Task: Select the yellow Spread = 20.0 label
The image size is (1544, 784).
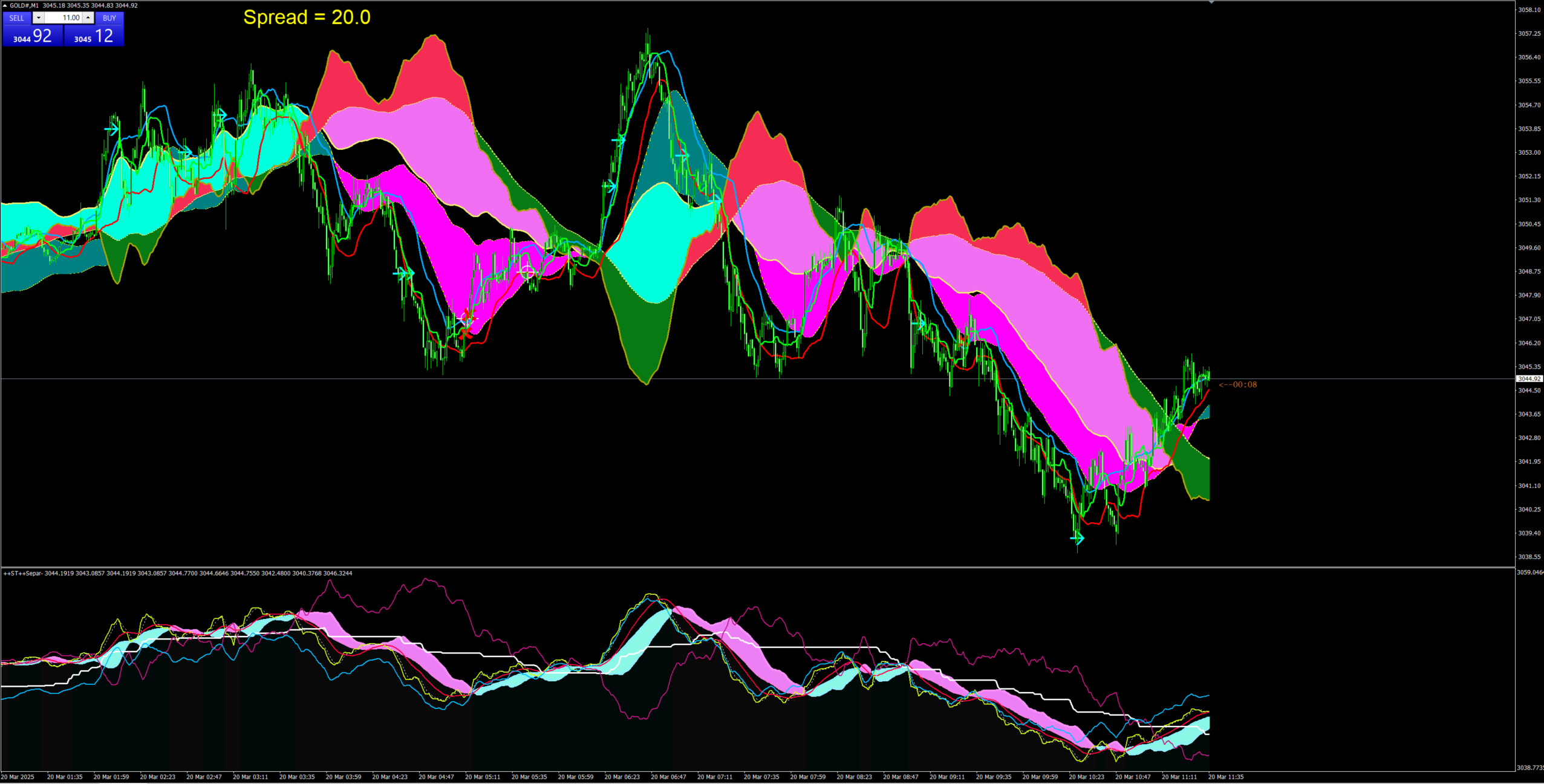Action: click(x=307, y=17)
